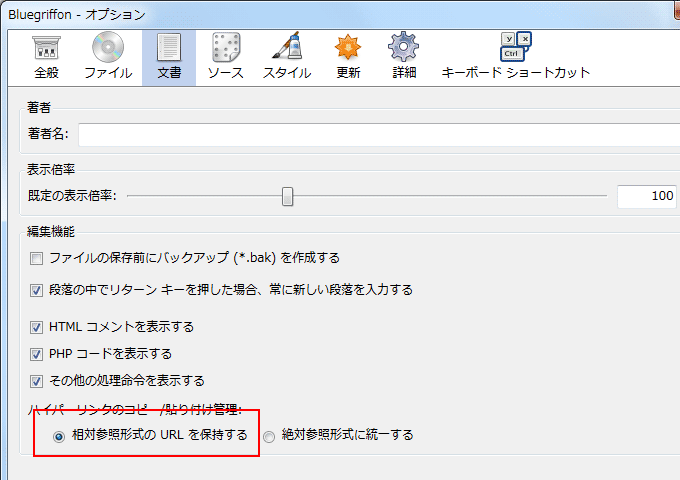680x480 pixels.
Task: Toggle HTML コメントを表示する checkbox
Action: 36,327
